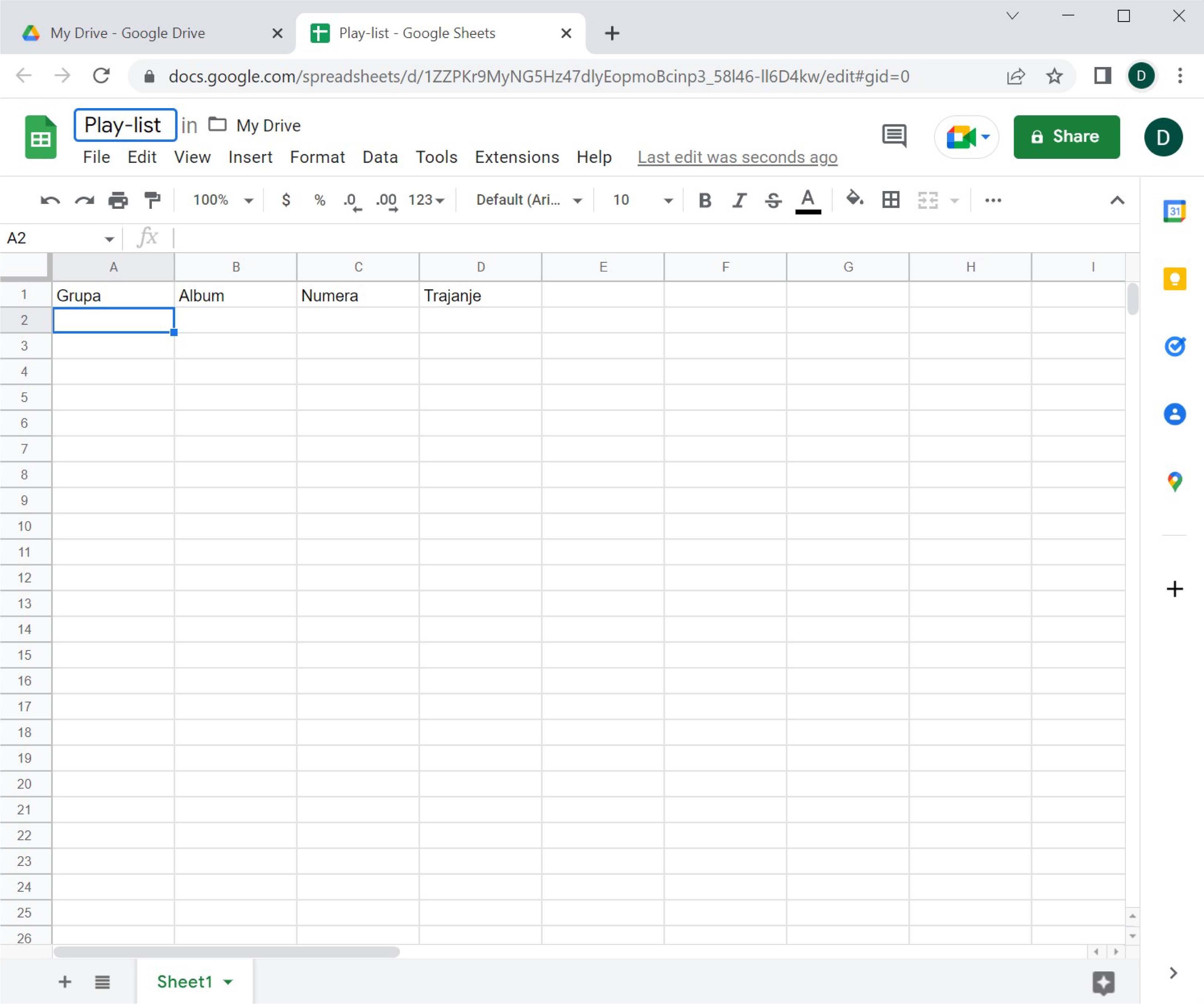
Task: Open the Format menu
Action: (x=317, y=157)
